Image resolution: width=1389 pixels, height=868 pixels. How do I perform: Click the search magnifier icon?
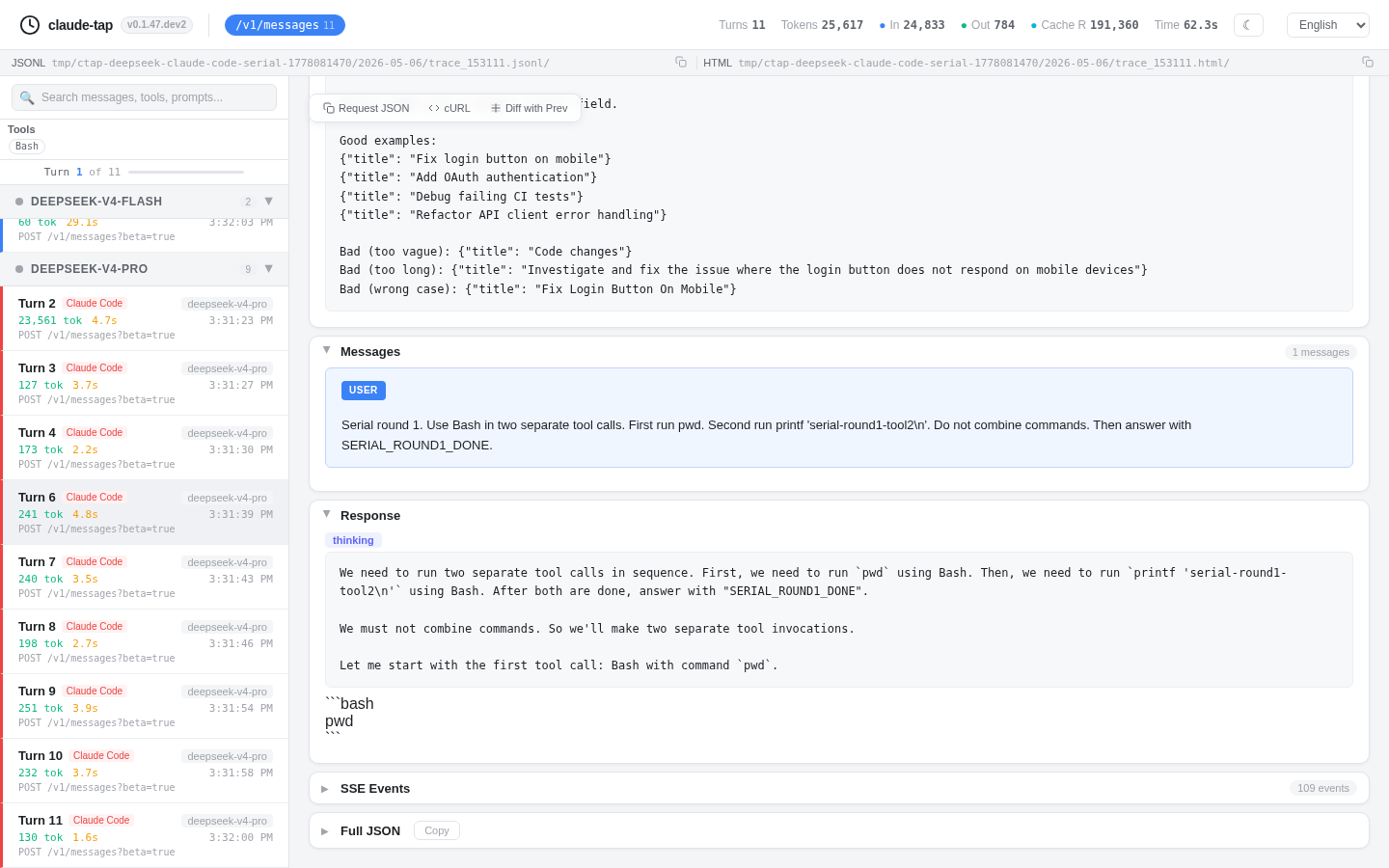point(27,97)
